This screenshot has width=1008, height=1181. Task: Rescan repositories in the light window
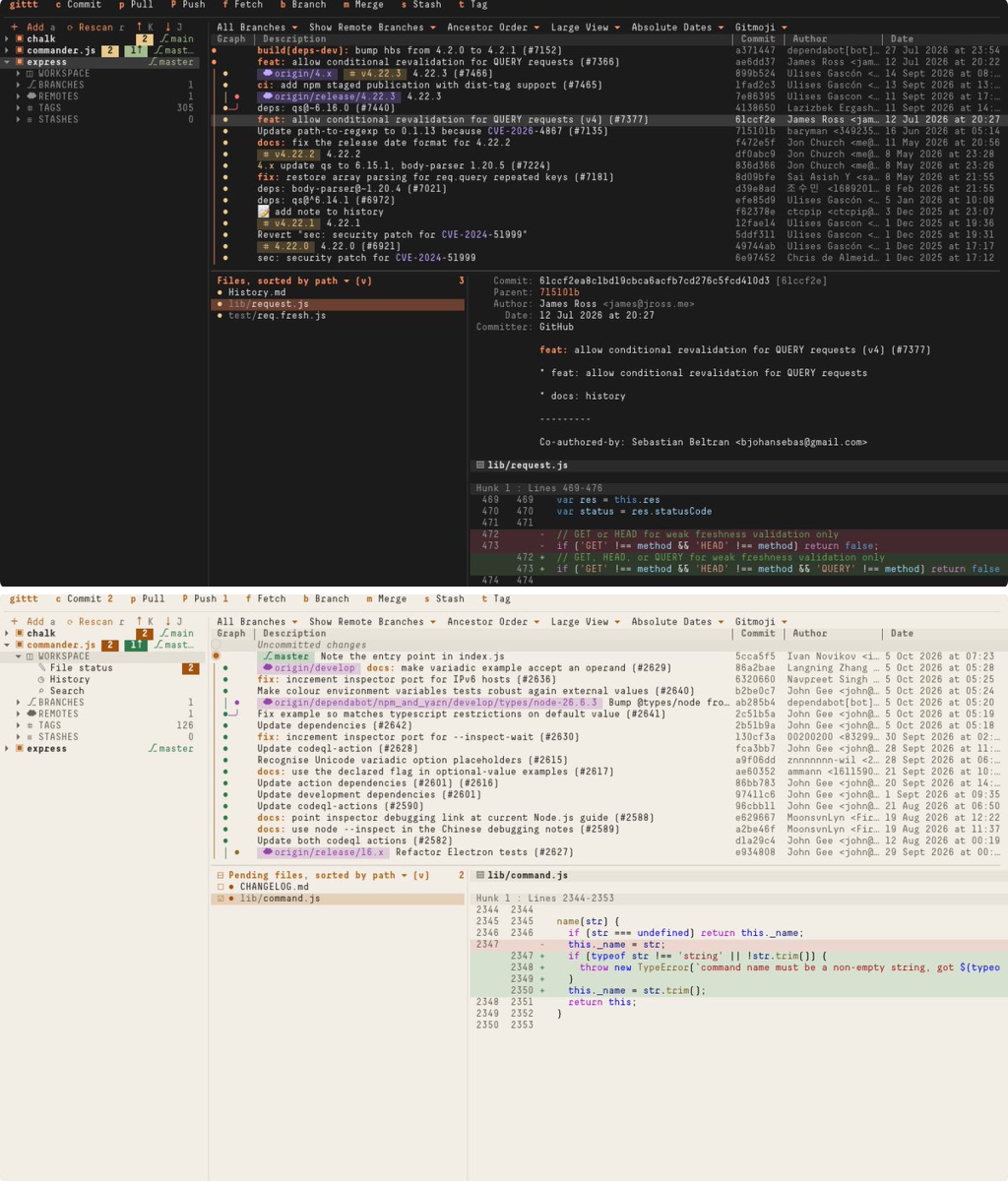pos(95,622)
